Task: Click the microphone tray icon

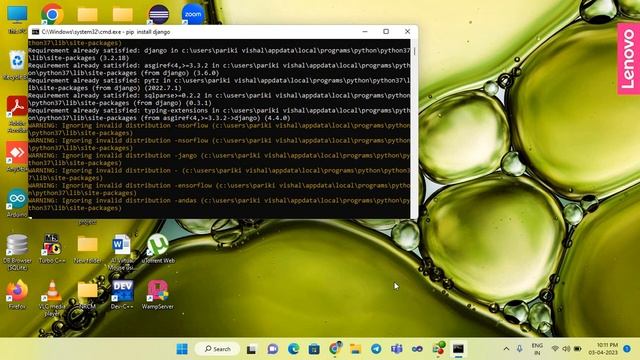Action: click(519, 349)
